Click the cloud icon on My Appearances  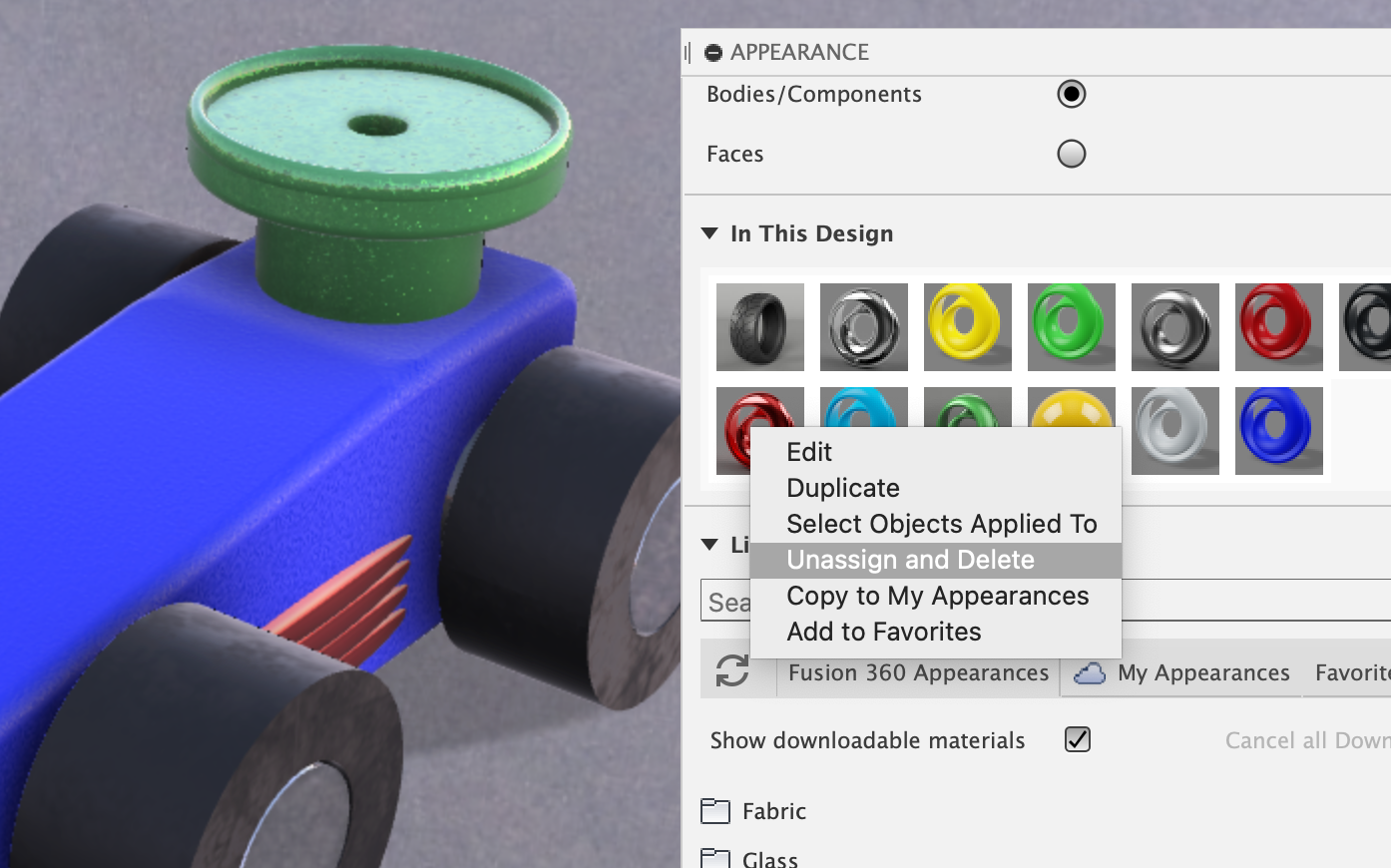tap(1089, 673)
